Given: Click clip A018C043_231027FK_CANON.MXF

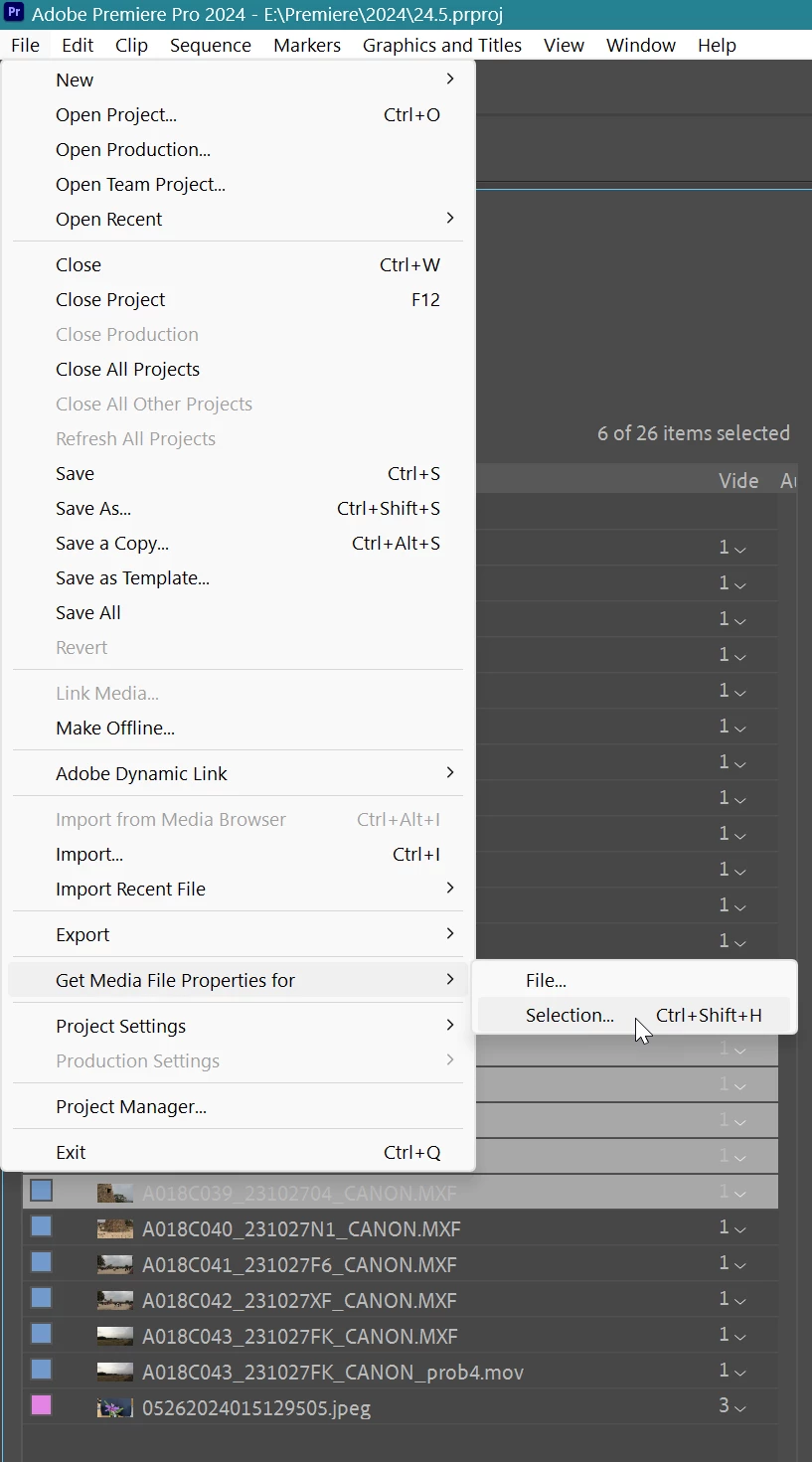Looking at the screenshot, I should 300,1337.
